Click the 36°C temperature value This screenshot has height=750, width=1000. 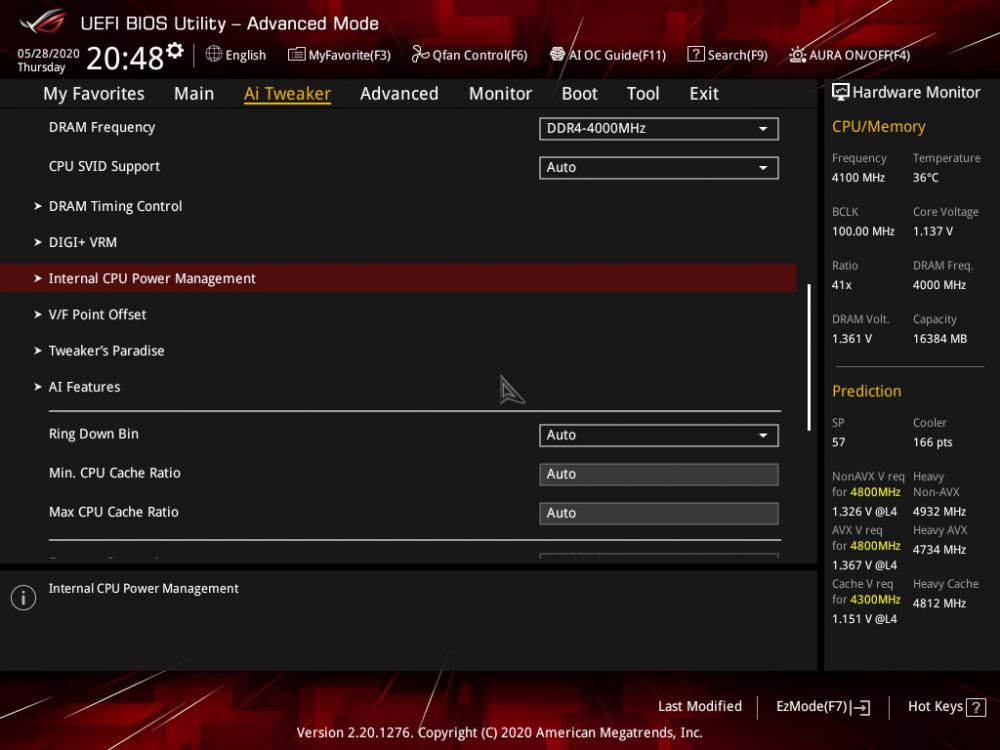click(x=925, y=178)
